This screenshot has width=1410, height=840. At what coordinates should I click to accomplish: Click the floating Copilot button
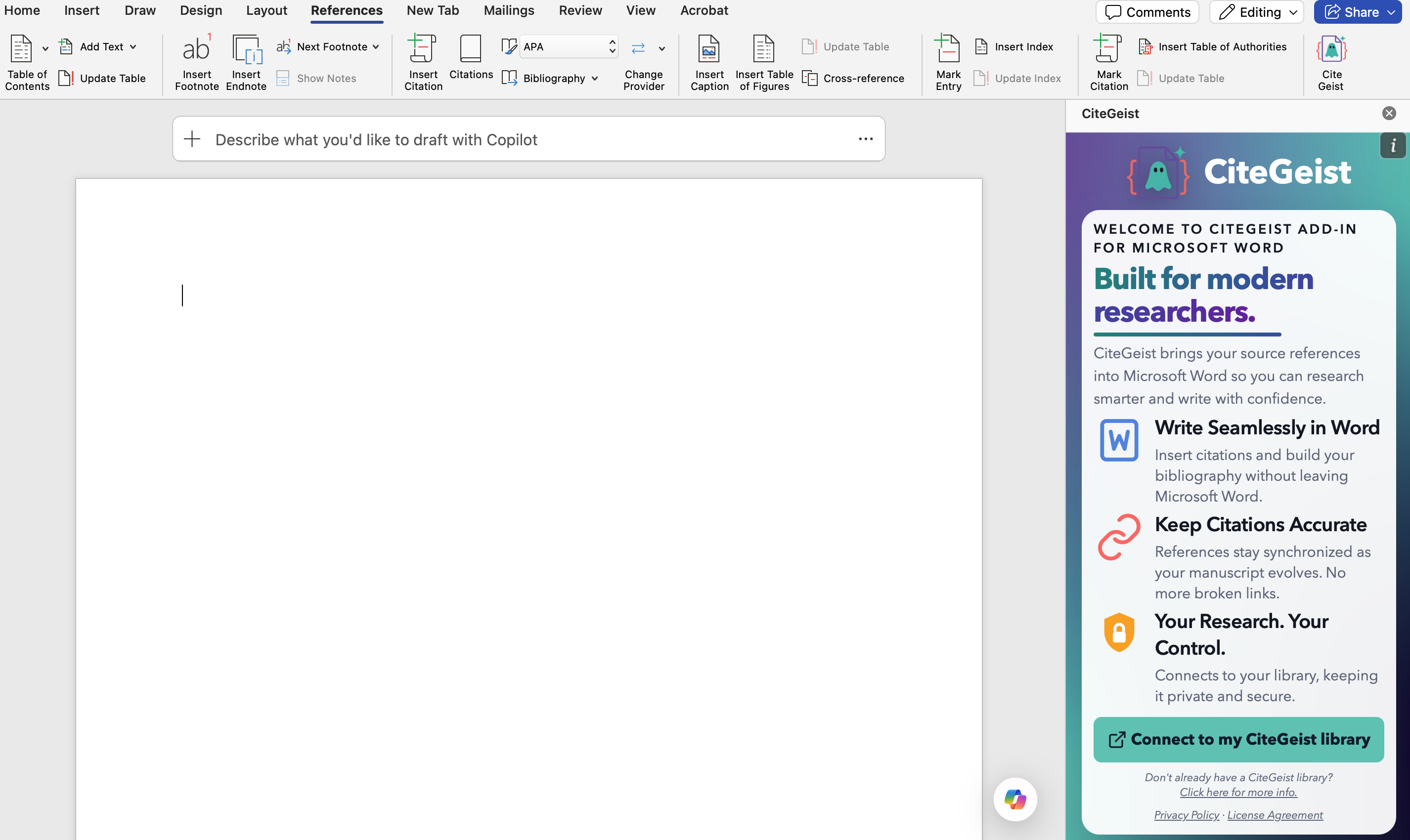point(1015,799)
